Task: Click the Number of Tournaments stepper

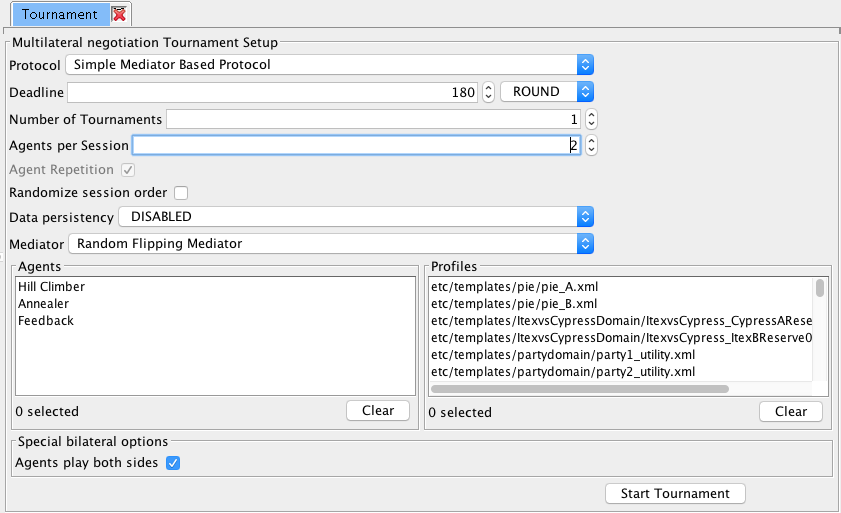Action: point(591,119)
